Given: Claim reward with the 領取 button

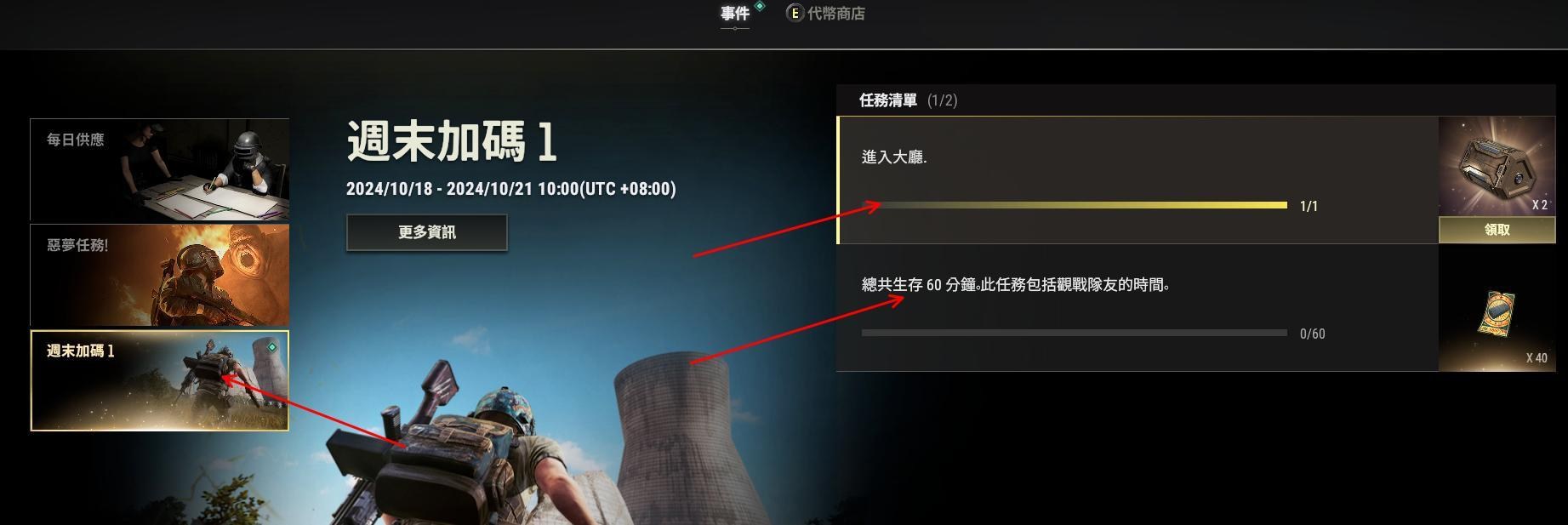Looking at the screenshot, I should coord(1497,230).
